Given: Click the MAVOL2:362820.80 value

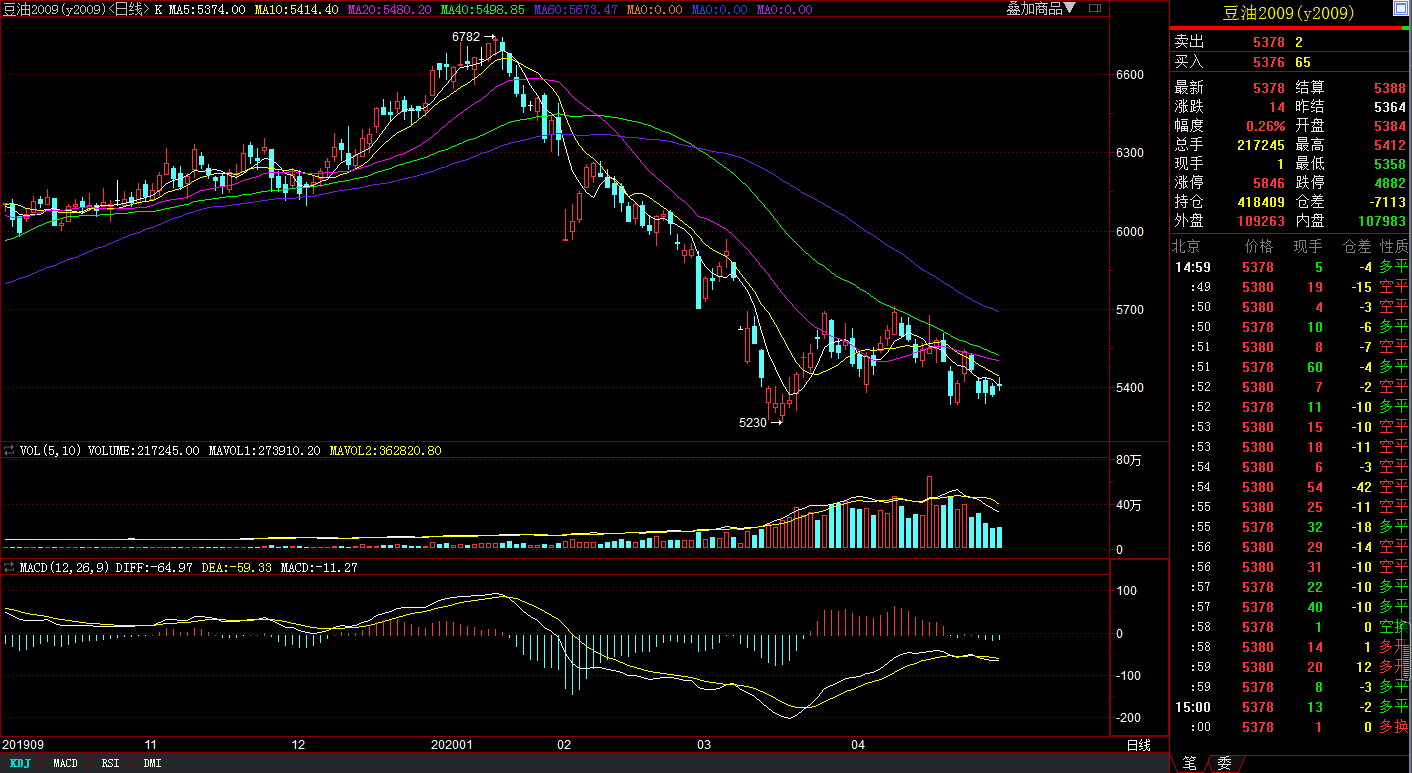Looking at the screenshot, I should coord(385,451).
